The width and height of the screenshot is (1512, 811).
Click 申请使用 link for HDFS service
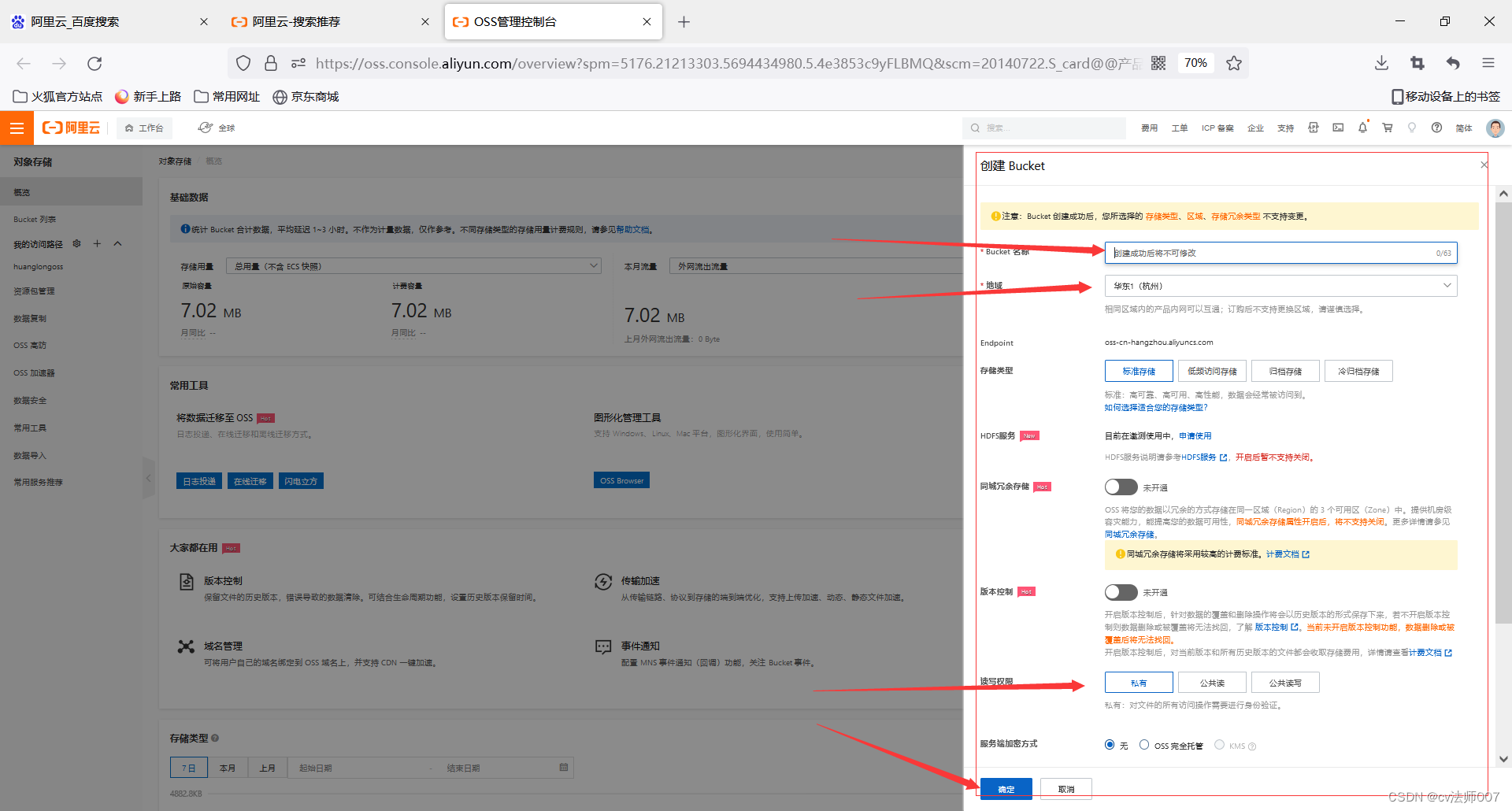[x=1195, y=436]
